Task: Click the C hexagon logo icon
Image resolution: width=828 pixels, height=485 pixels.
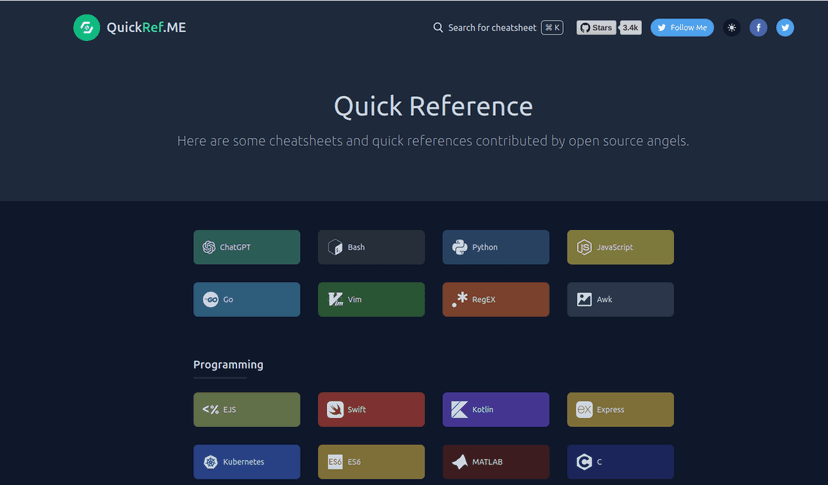Action: coord(584,462)
